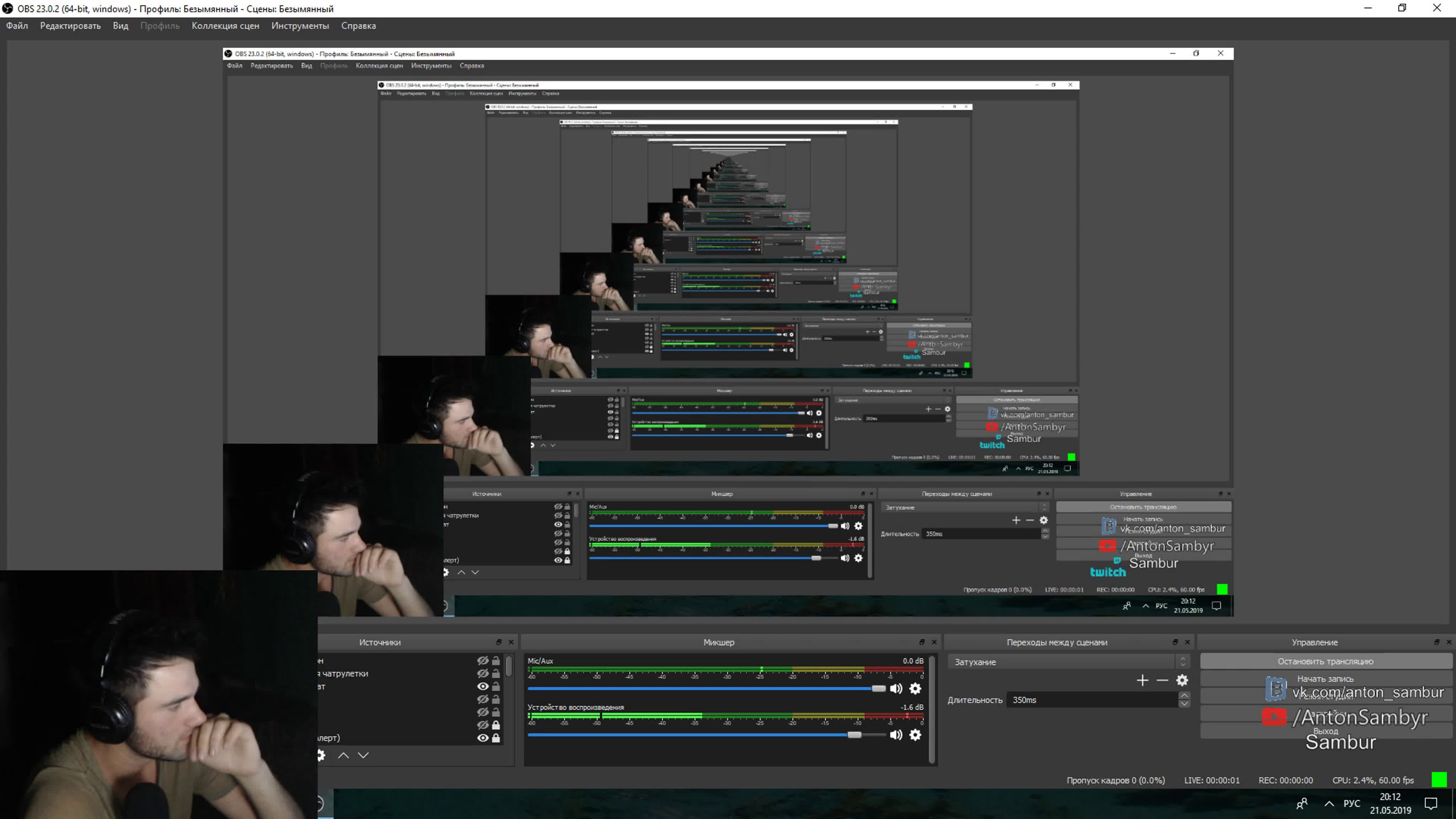The width and height of the screenshot is (1456, 819).
Task: Show hidden tray icons chevron in taskbar
Action: [1329, 804]
